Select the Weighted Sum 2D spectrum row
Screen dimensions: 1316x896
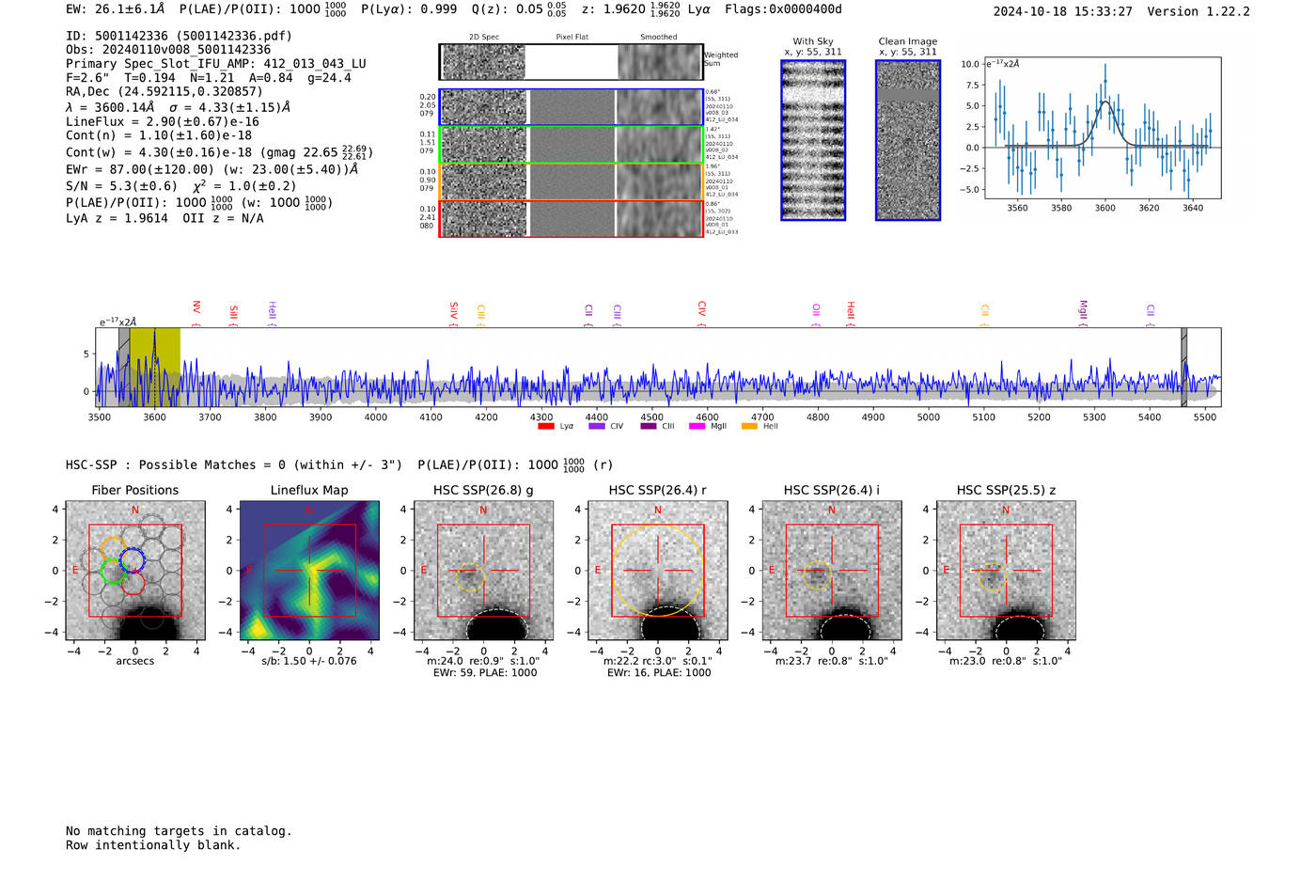pos(572,62)
